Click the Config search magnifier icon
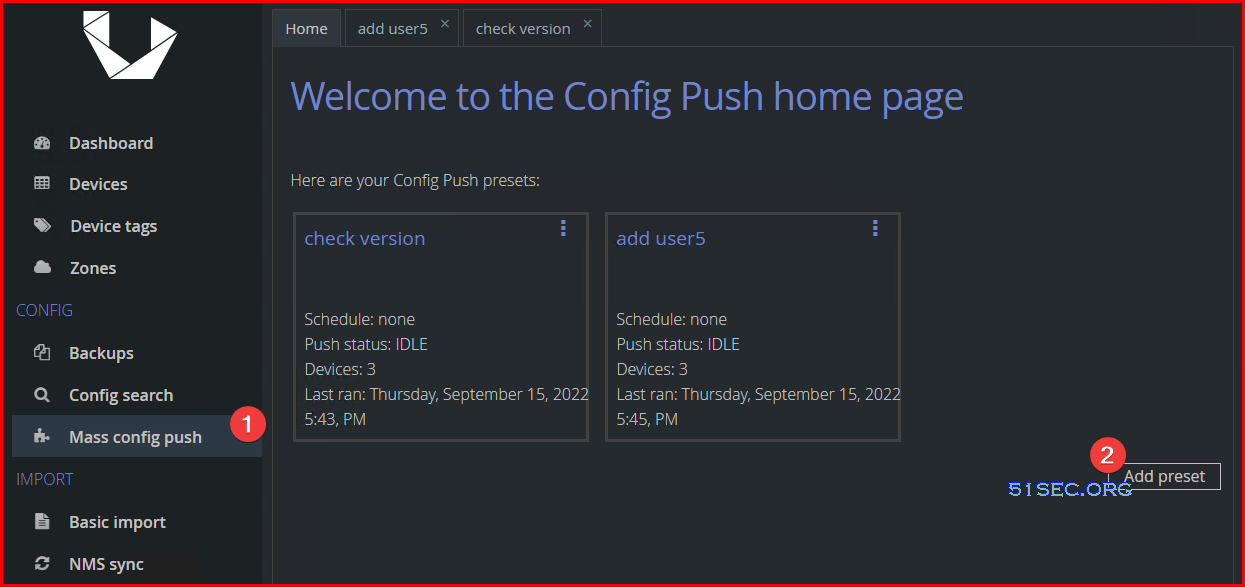 [x=42, y=395]
